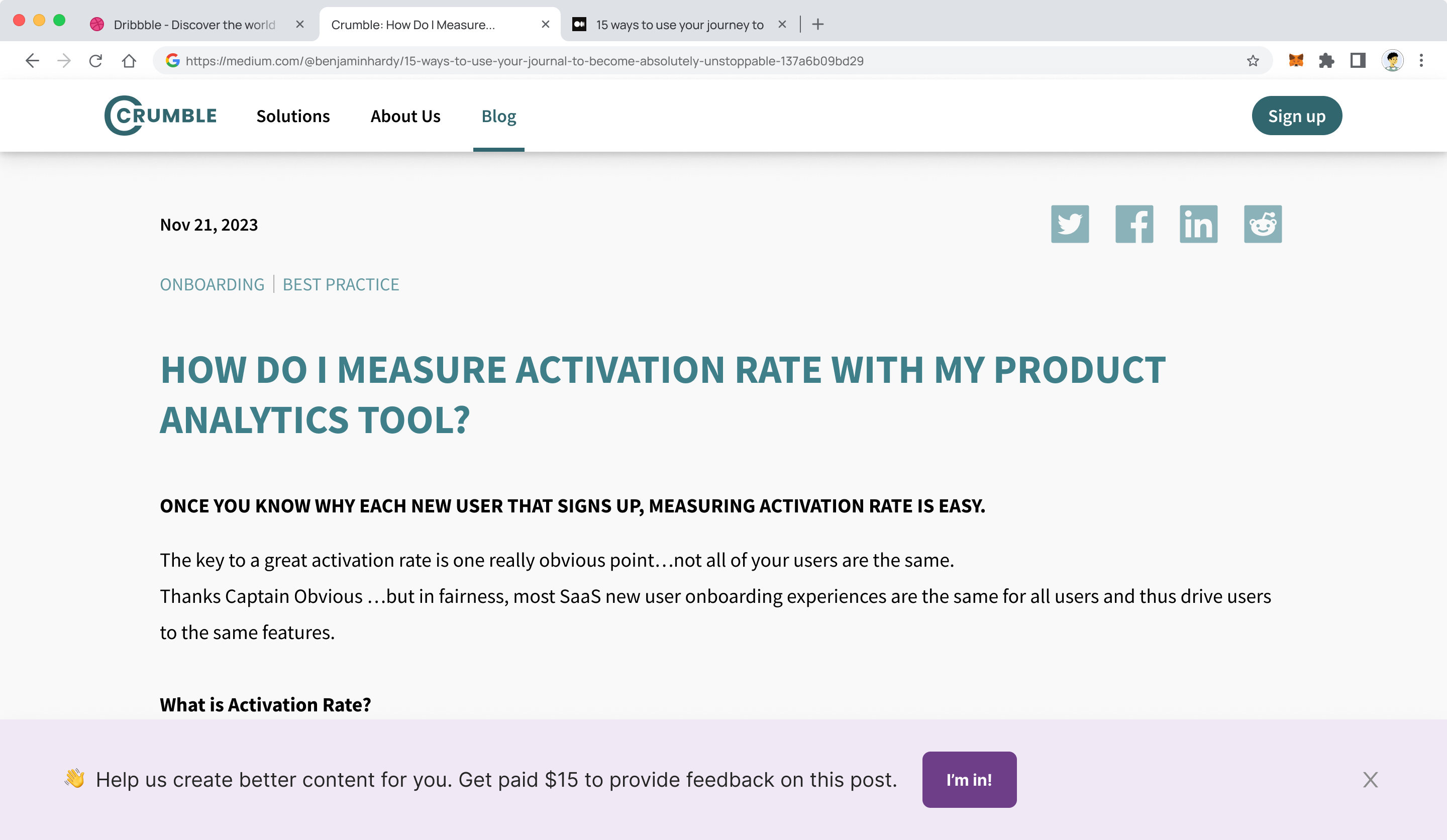Bookmark this page with star icon
Image resolution: width=1447 pixels, height=840 pixels.
click(1253, 61)
